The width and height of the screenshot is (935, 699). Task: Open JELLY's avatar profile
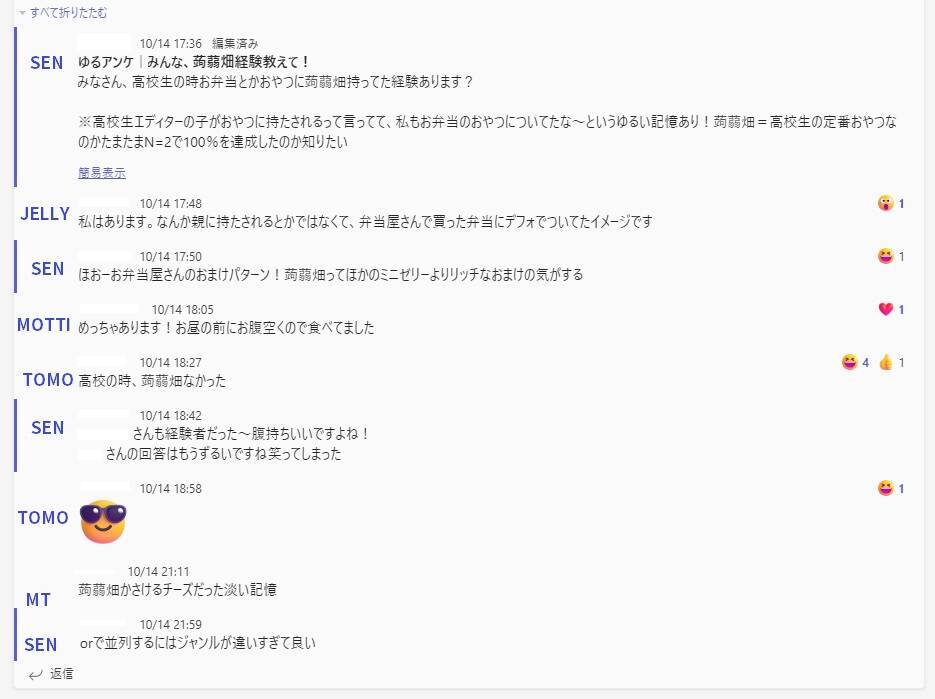45,214
